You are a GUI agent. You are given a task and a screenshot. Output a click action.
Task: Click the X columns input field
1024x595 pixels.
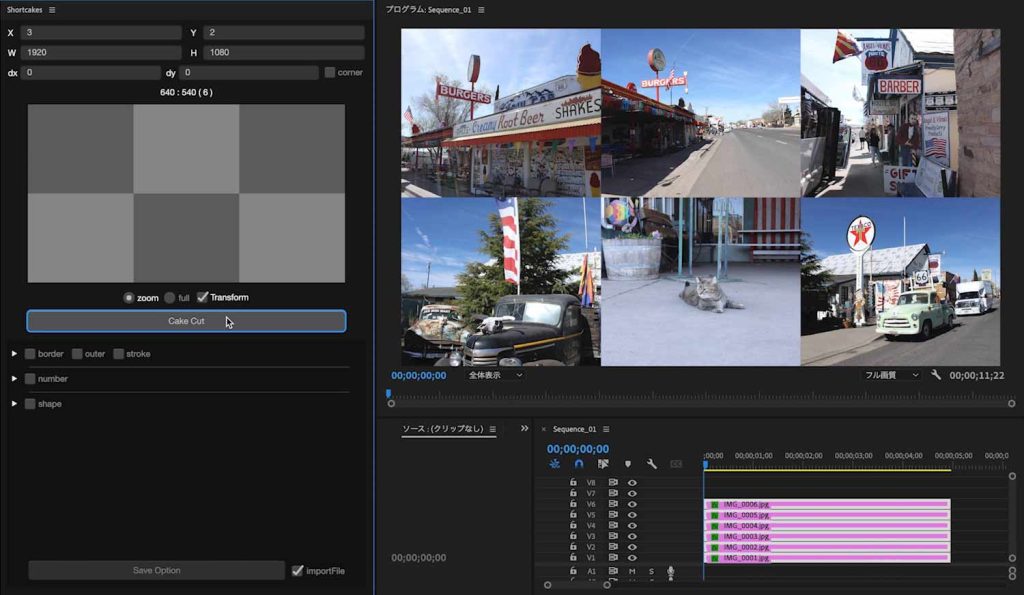(x=101, y=33)
